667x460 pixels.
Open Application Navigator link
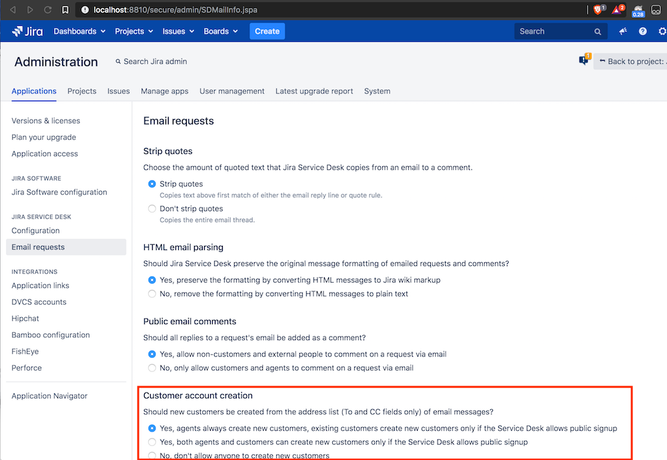pos(49,396)
